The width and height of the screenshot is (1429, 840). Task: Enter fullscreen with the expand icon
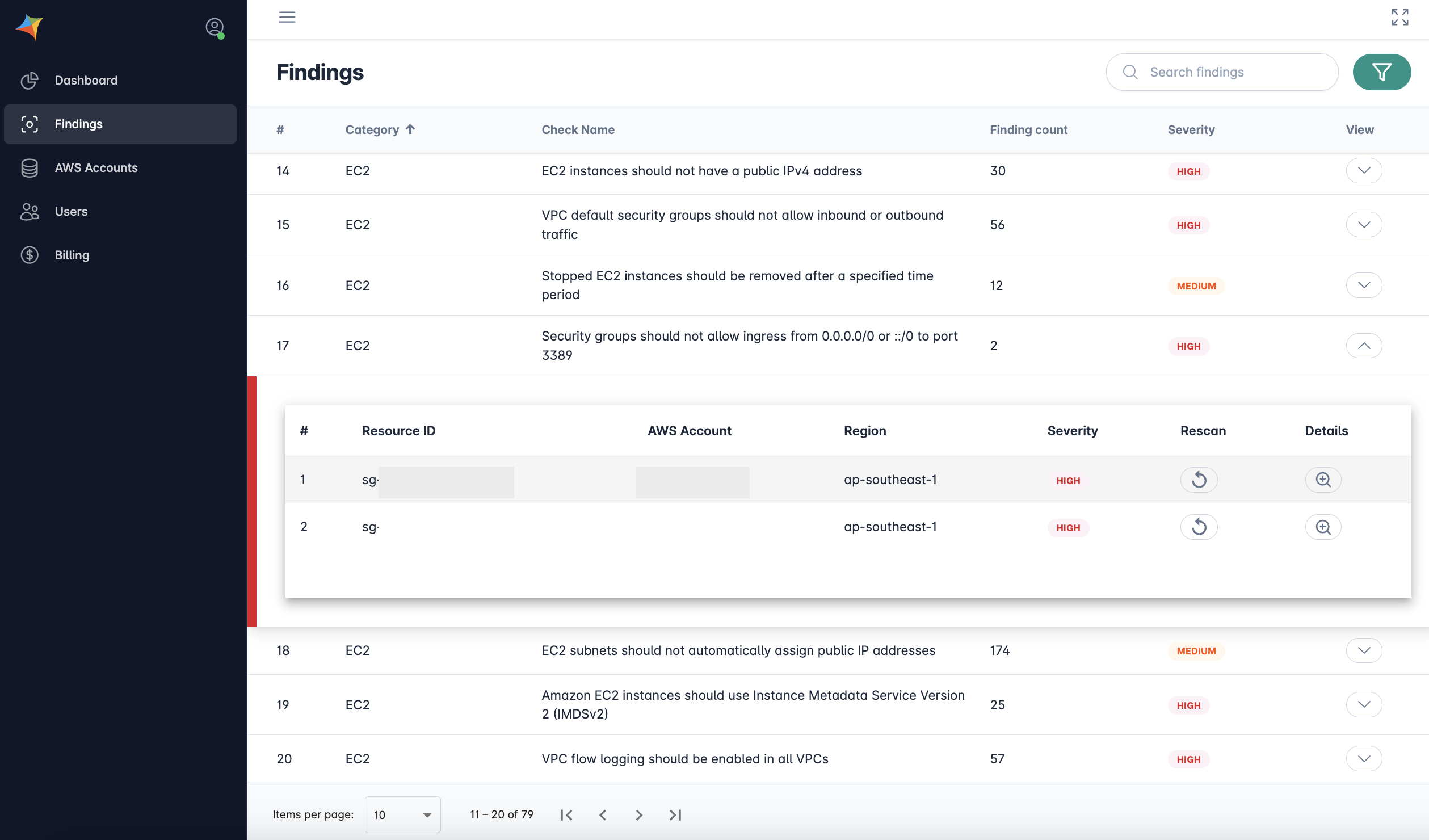coord(1399,17)
